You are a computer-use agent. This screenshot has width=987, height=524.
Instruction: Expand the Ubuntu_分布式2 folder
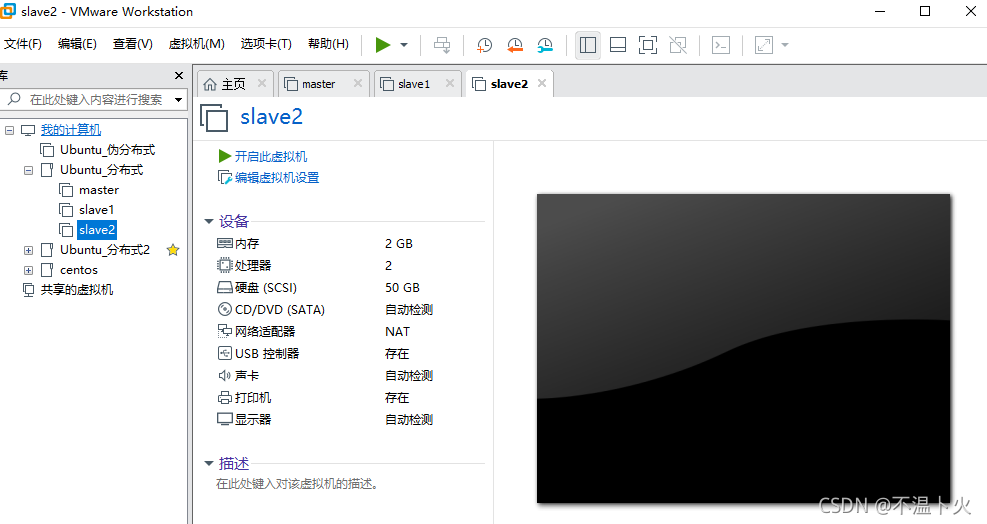click(x=28, y=250)
